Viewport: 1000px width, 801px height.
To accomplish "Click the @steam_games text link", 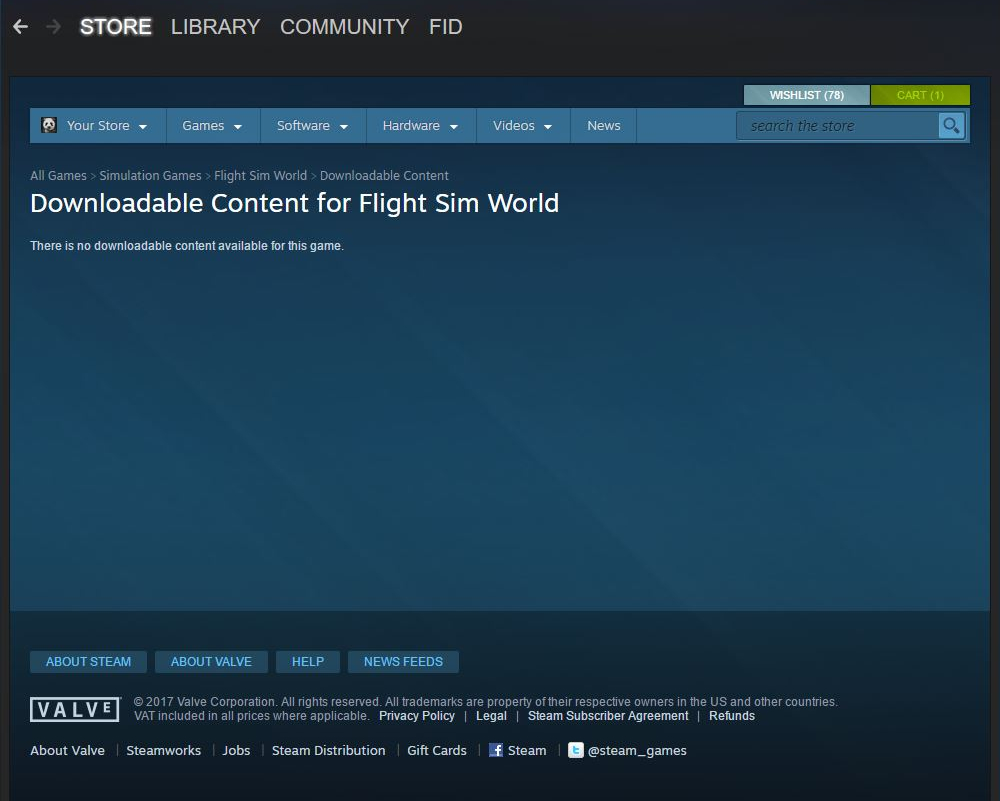I will click(x=637, y=751).
